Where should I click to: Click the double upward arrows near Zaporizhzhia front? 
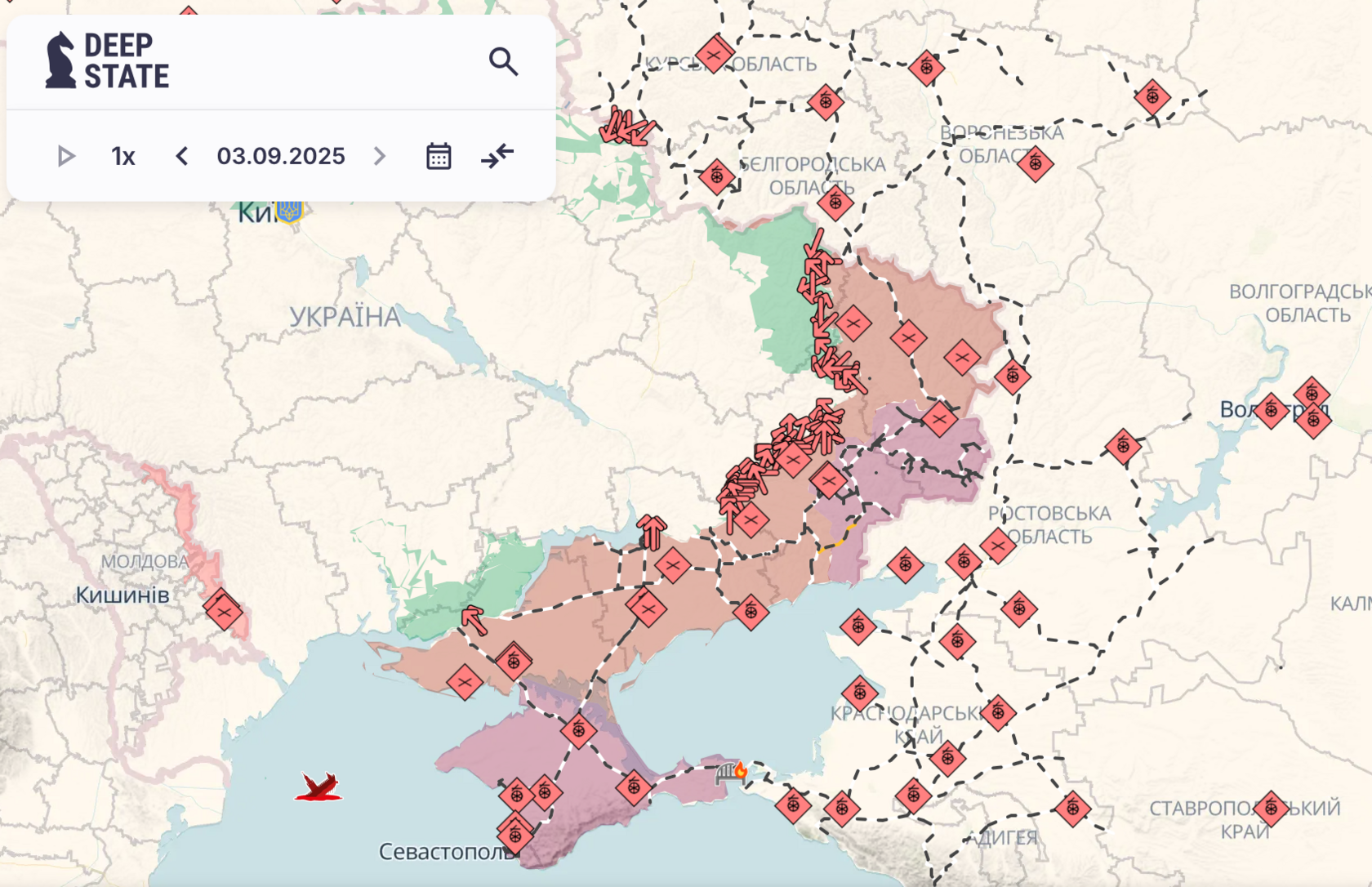click(x=652, y=532)
